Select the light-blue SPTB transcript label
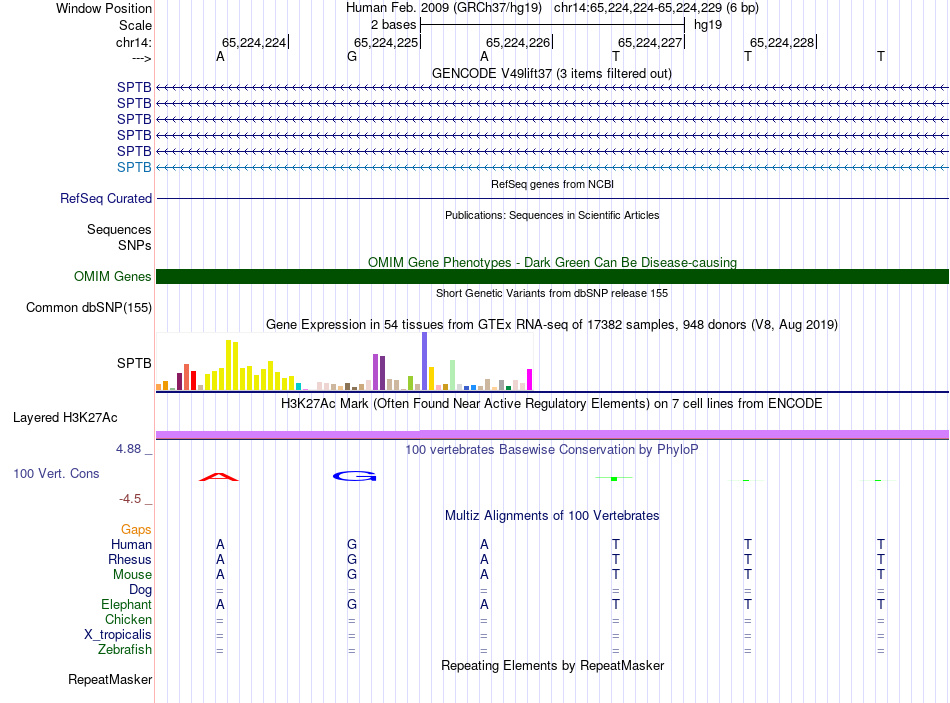 point(134,167)
